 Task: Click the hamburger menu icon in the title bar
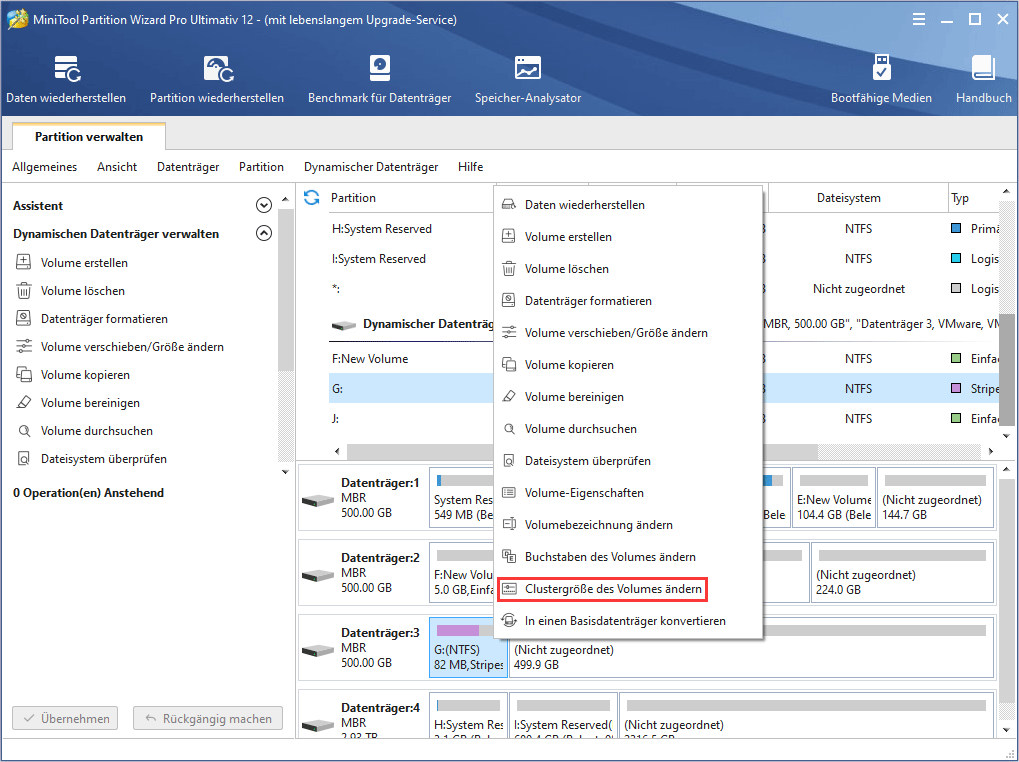click(x=919, y=19)
